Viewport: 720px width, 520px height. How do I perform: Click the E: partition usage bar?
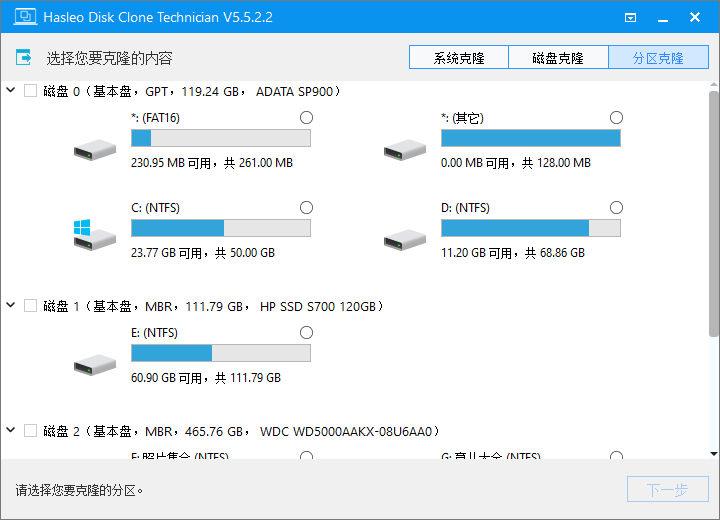coord(221,353)
